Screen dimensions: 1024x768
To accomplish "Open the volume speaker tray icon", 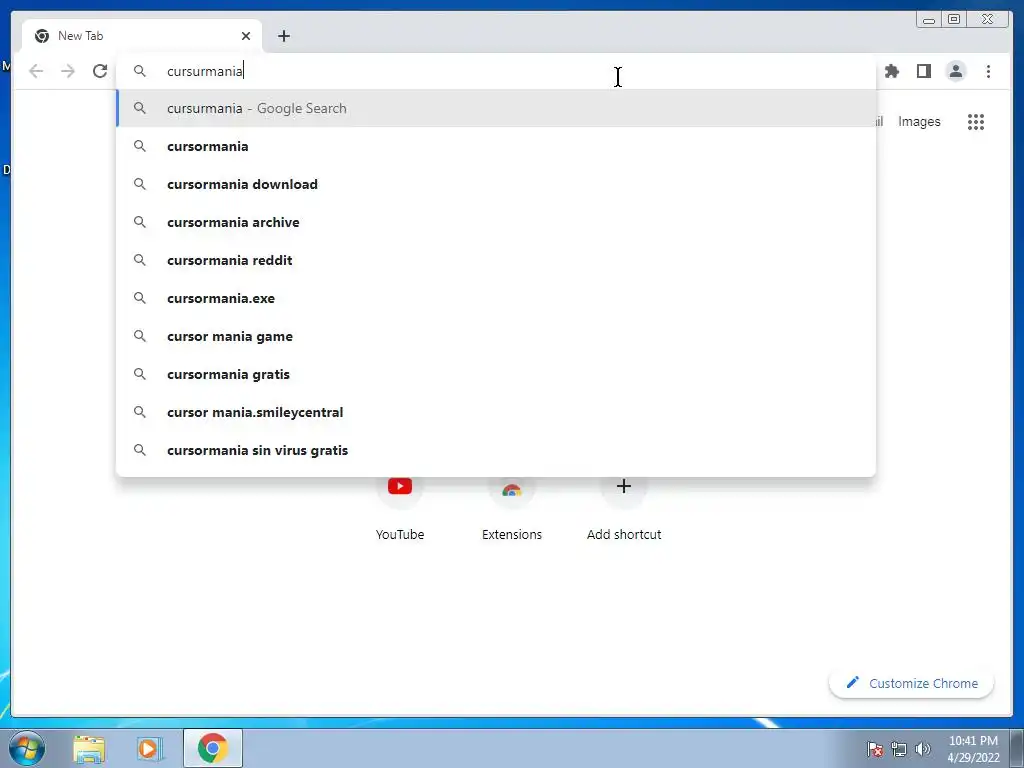I will 923,749.
